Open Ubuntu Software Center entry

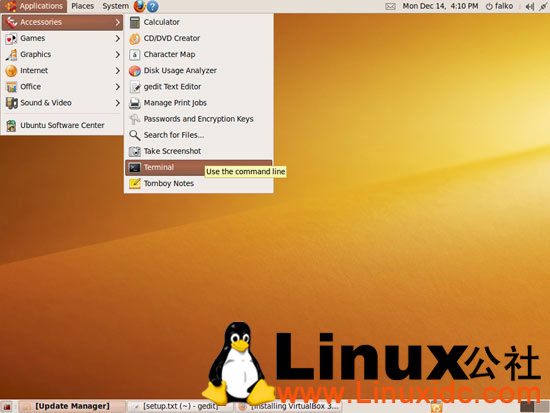click(63, 125)
